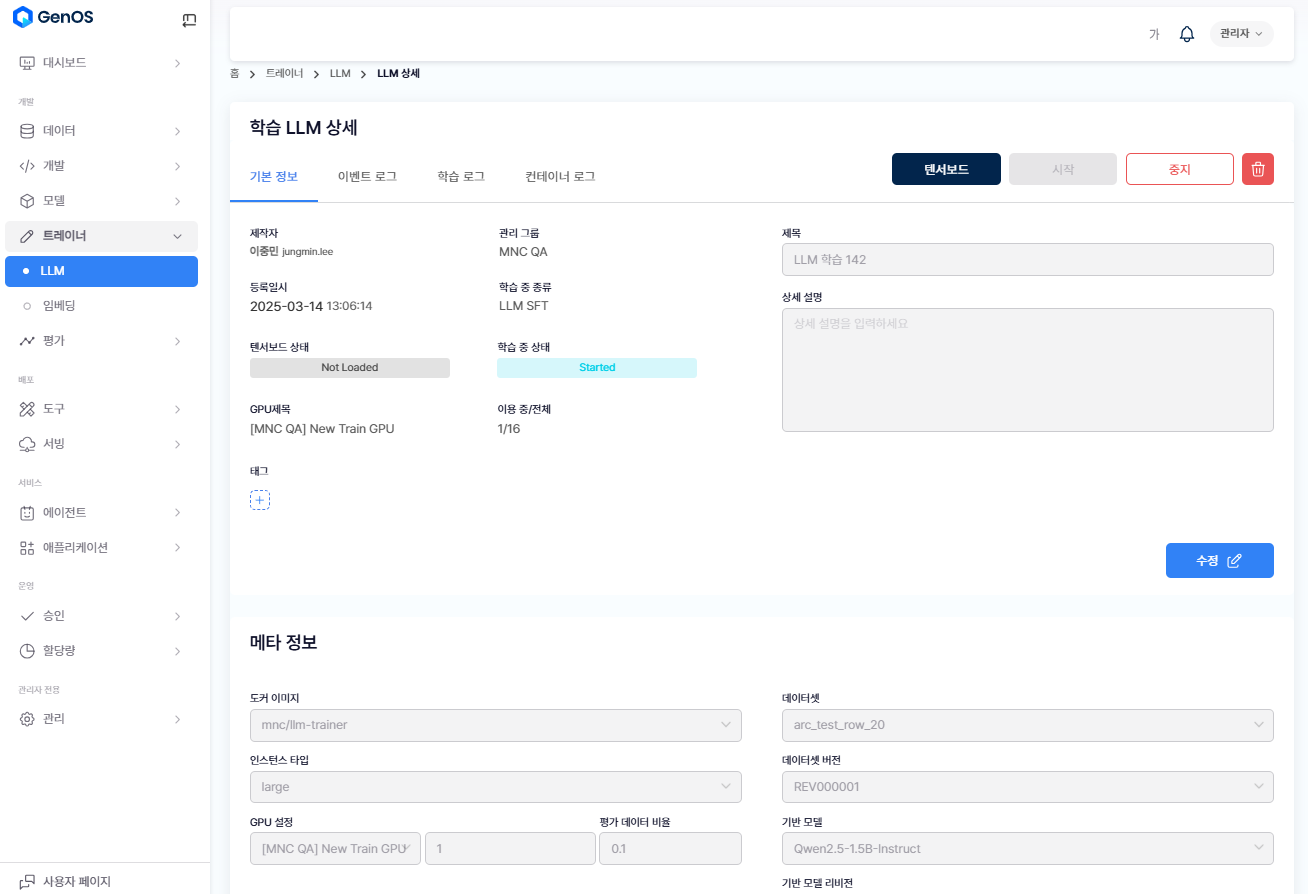Open the 데이터셋 dropdown arc_test_row_20
This screenshot has height=894, width=1308.
pos(1027,725)
